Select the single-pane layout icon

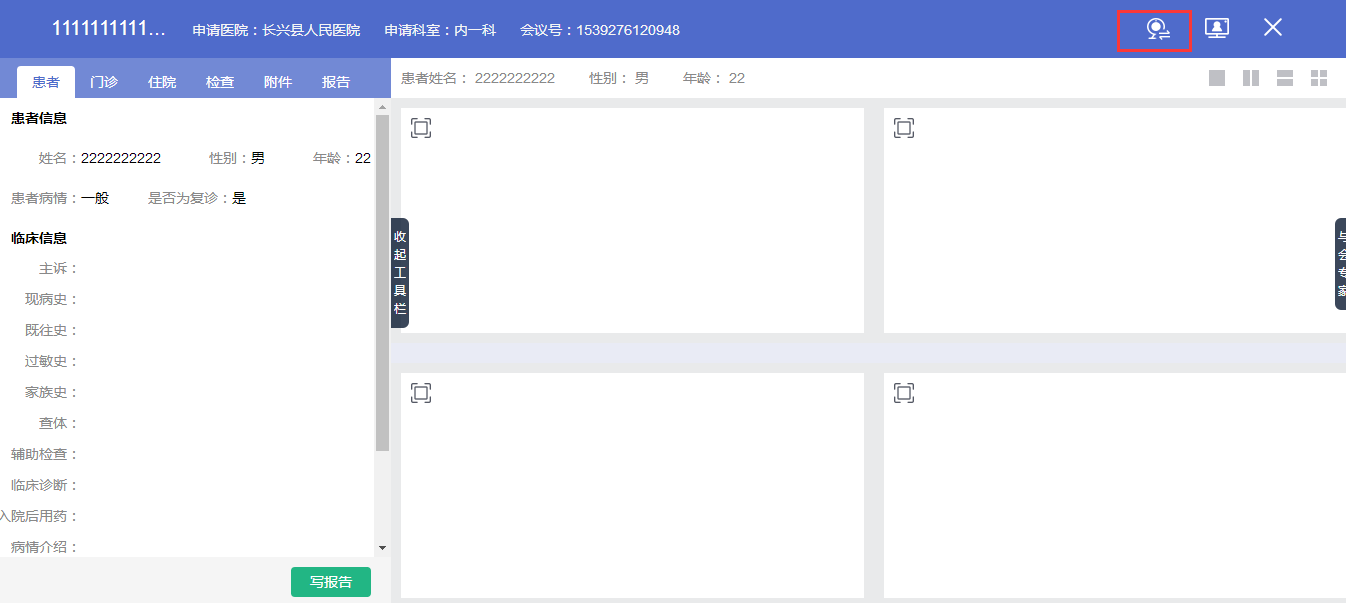tap(1217, 78)
